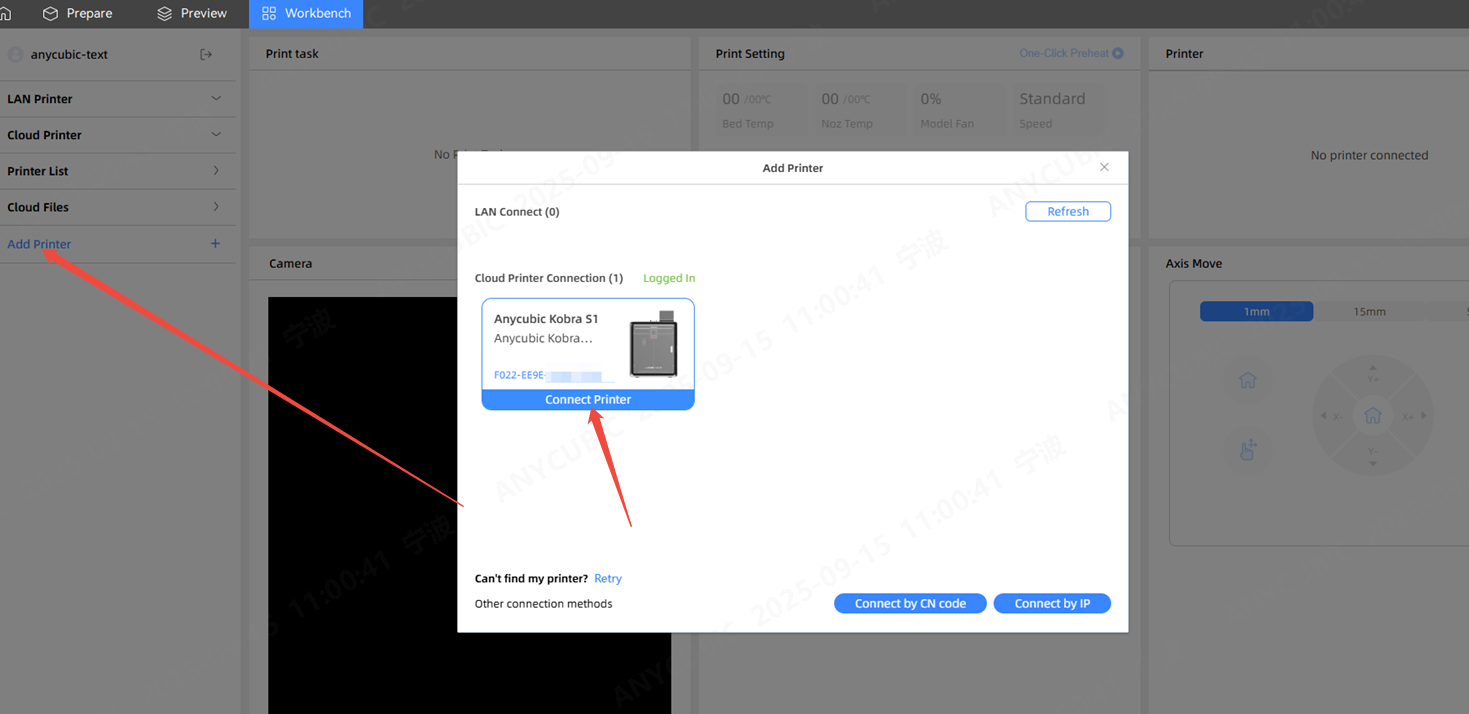The height and width of the screenshot is (714, 1469).
Task: Click the LAN Connect (0) label
Action: click(x=517, y=212)
